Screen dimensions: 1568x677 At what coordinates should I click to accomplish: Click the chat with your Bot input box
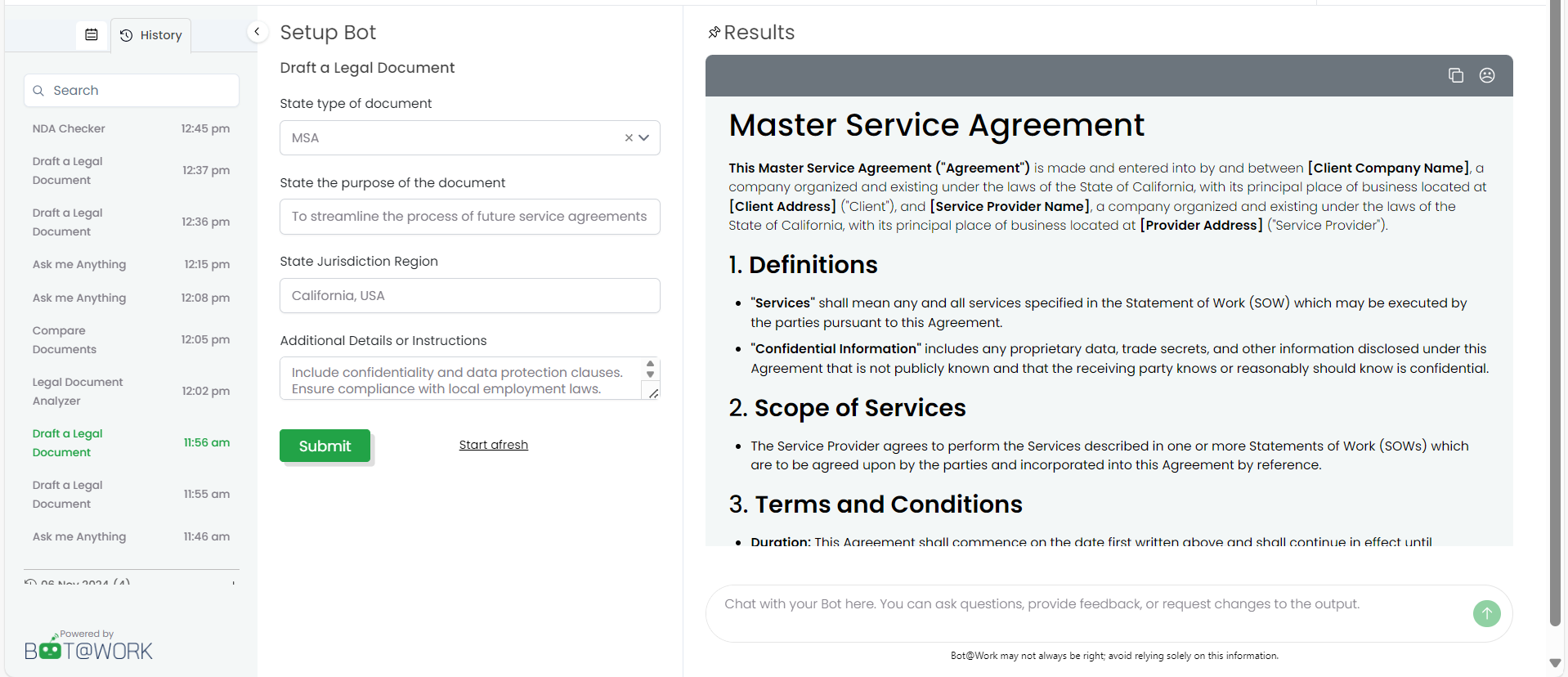pyautogui.click(x=1087, y=612)
